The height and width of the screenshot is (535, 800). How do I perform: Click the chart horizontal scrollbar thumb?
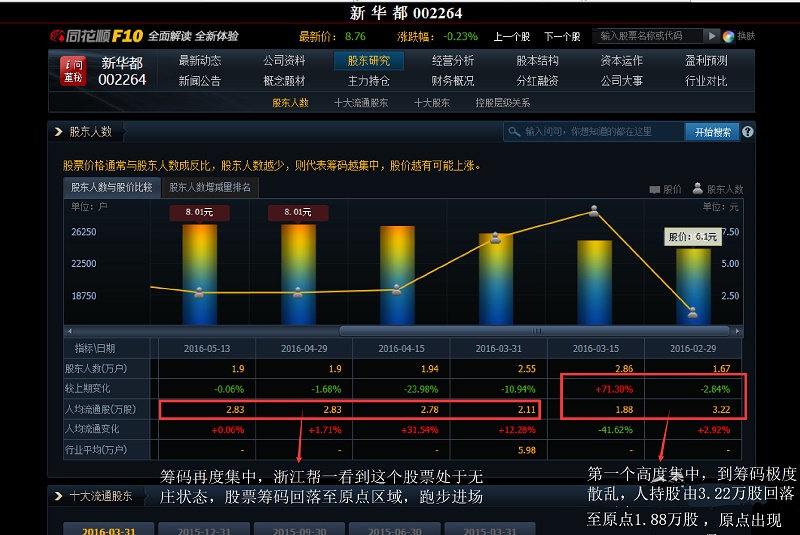[x=535, y=331]
